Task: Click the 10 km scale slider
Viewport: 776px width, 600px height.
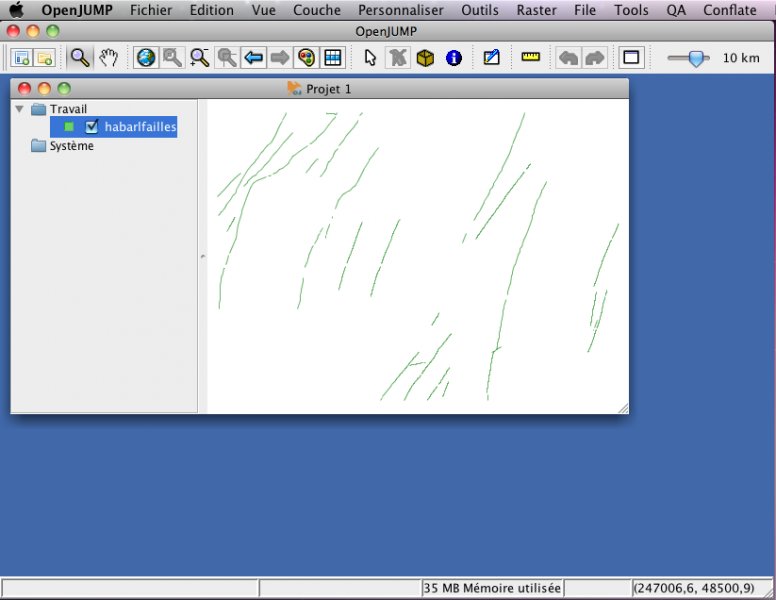Action: pyautogui.click(x=689, y=58)
